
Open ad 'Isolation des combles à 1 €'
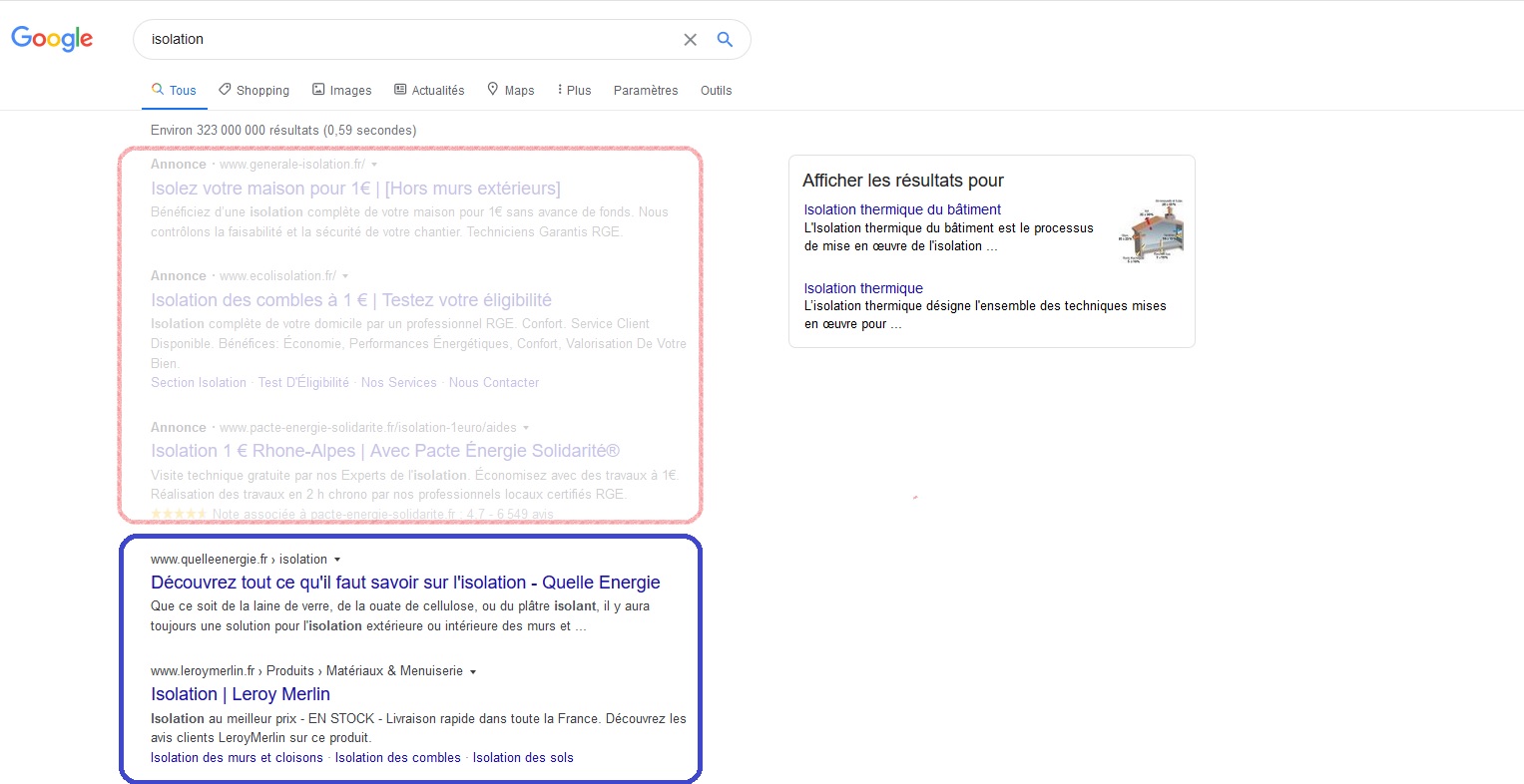[351, 300]
